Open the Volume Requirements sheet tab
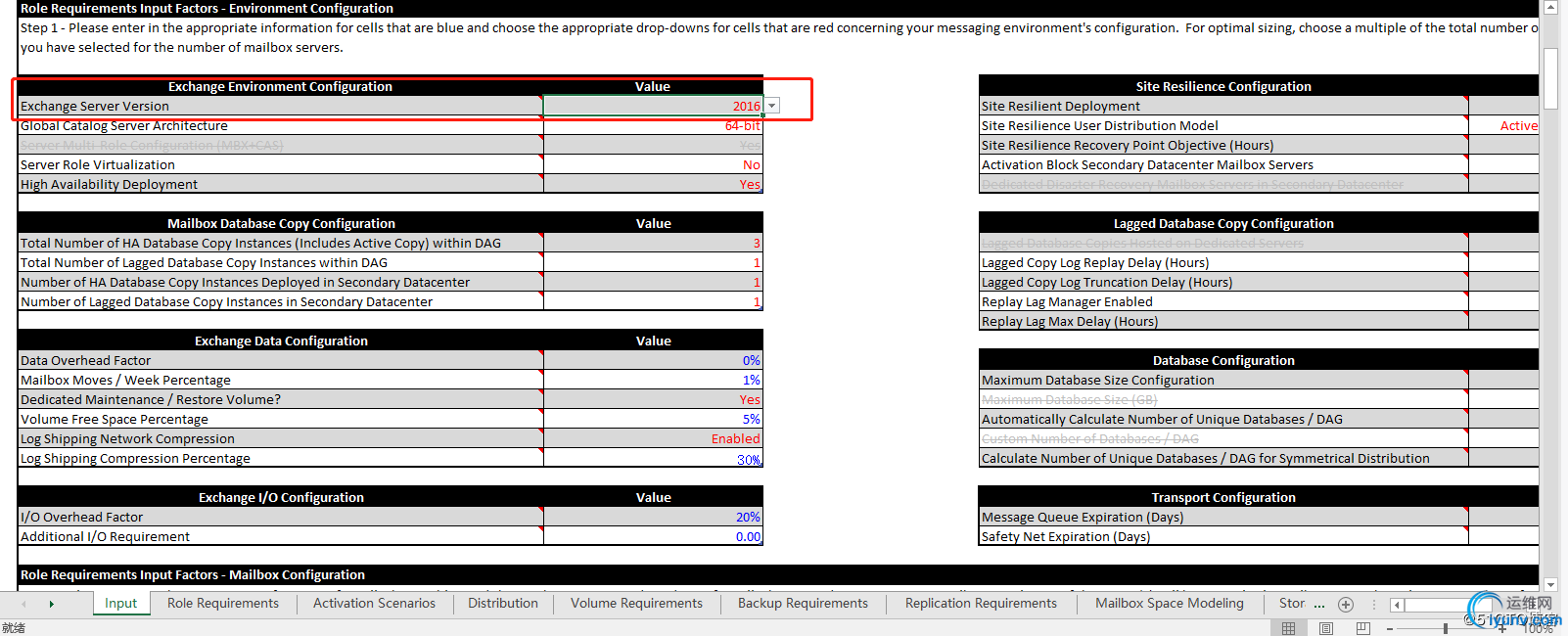The width and height of the screenshot is (1568, 636). click(x=636, y=604)
